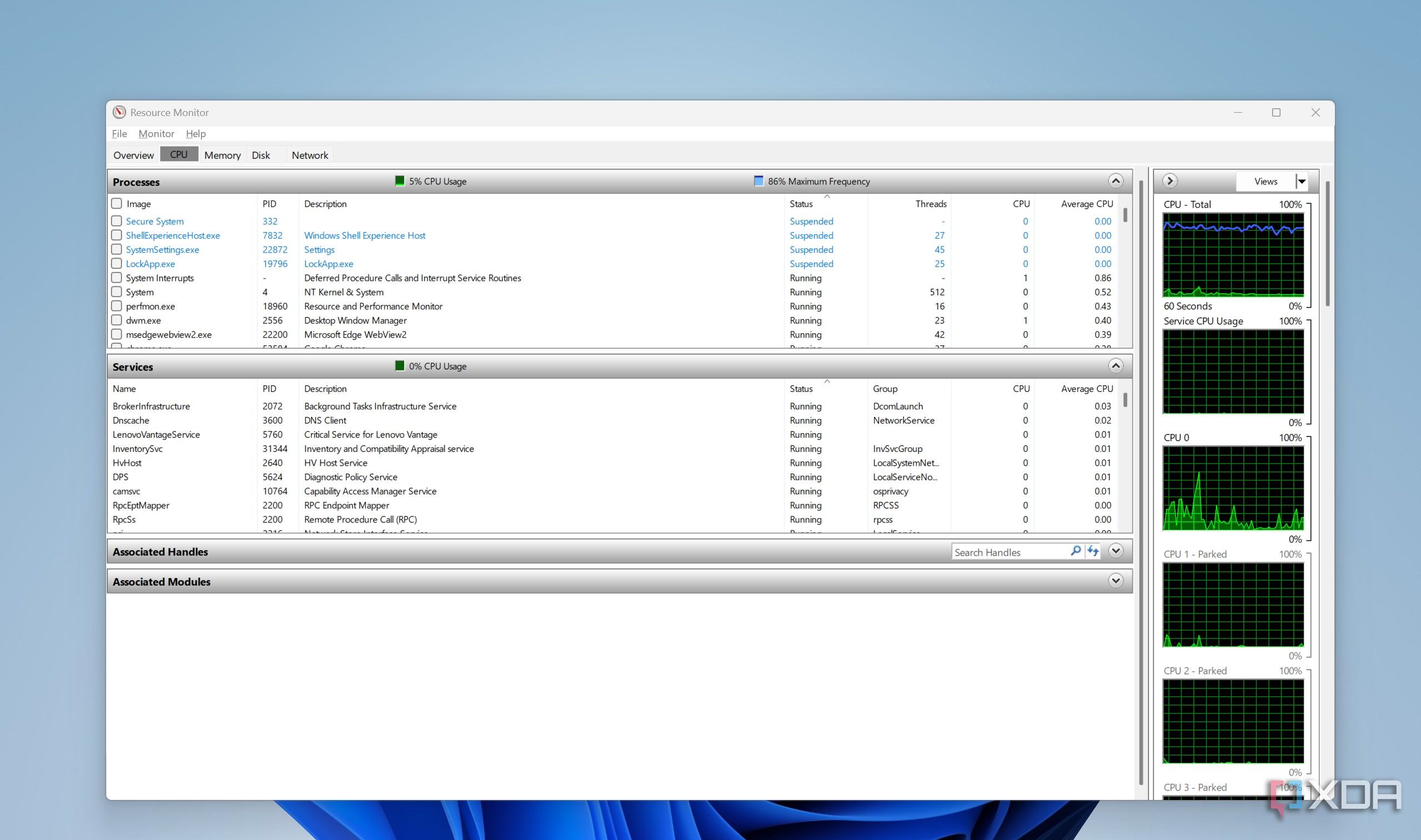Image resolution: width=1421 pixels, height=840 pixels.
Task: Click the blue Maximum Frequency indicator icon
Action: click(x=759, y=181)
